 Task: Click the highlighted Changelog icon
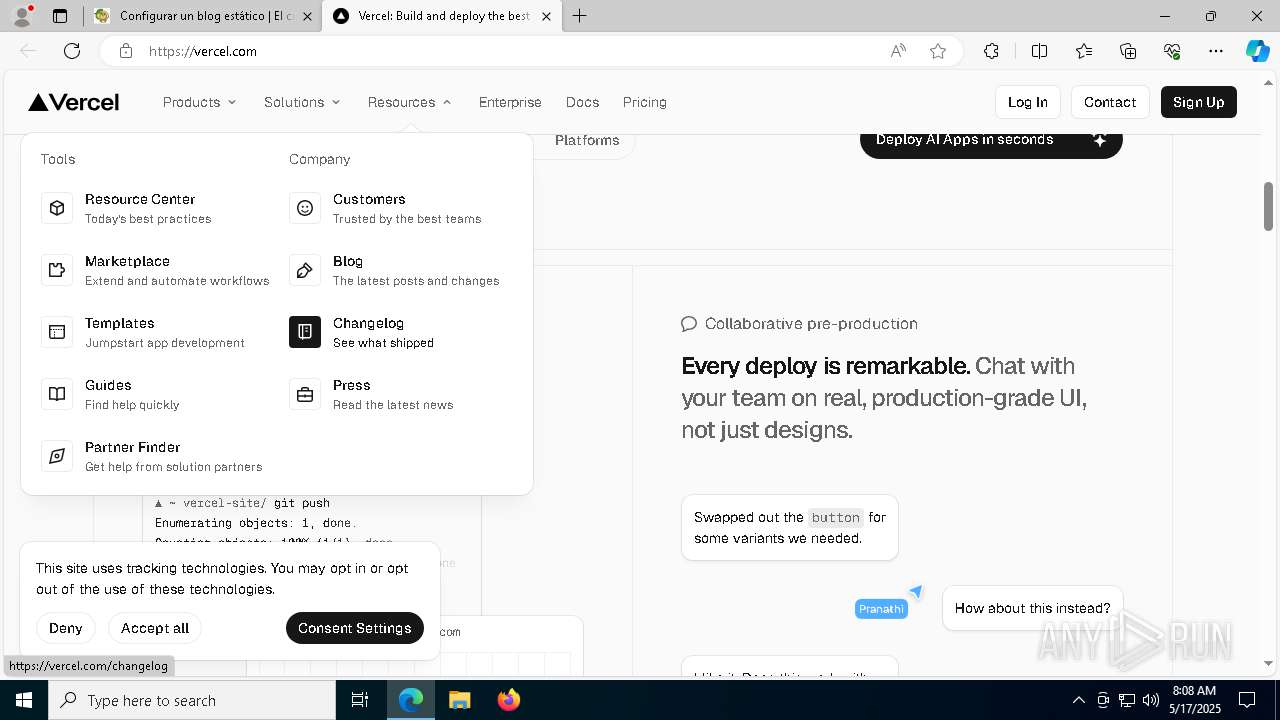click(x=305, y=332)
